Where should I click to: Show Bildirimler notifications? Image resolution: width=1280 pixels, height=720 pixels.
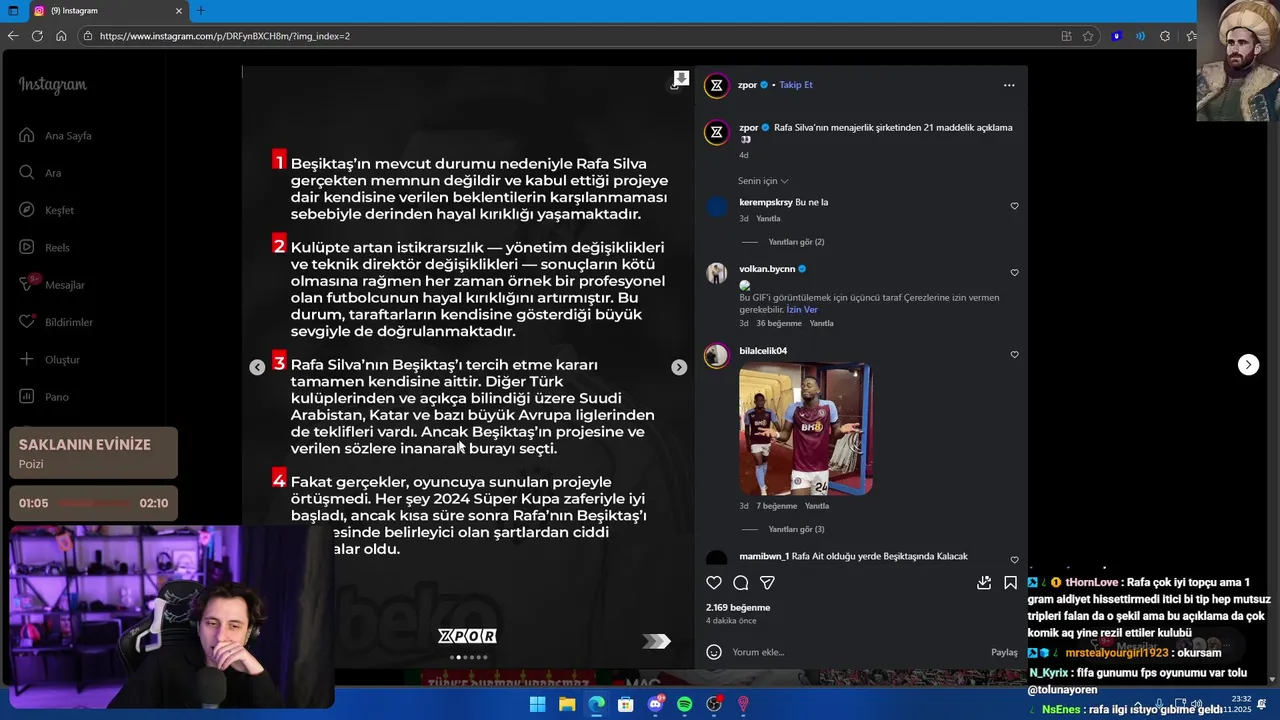coord(56,322)
